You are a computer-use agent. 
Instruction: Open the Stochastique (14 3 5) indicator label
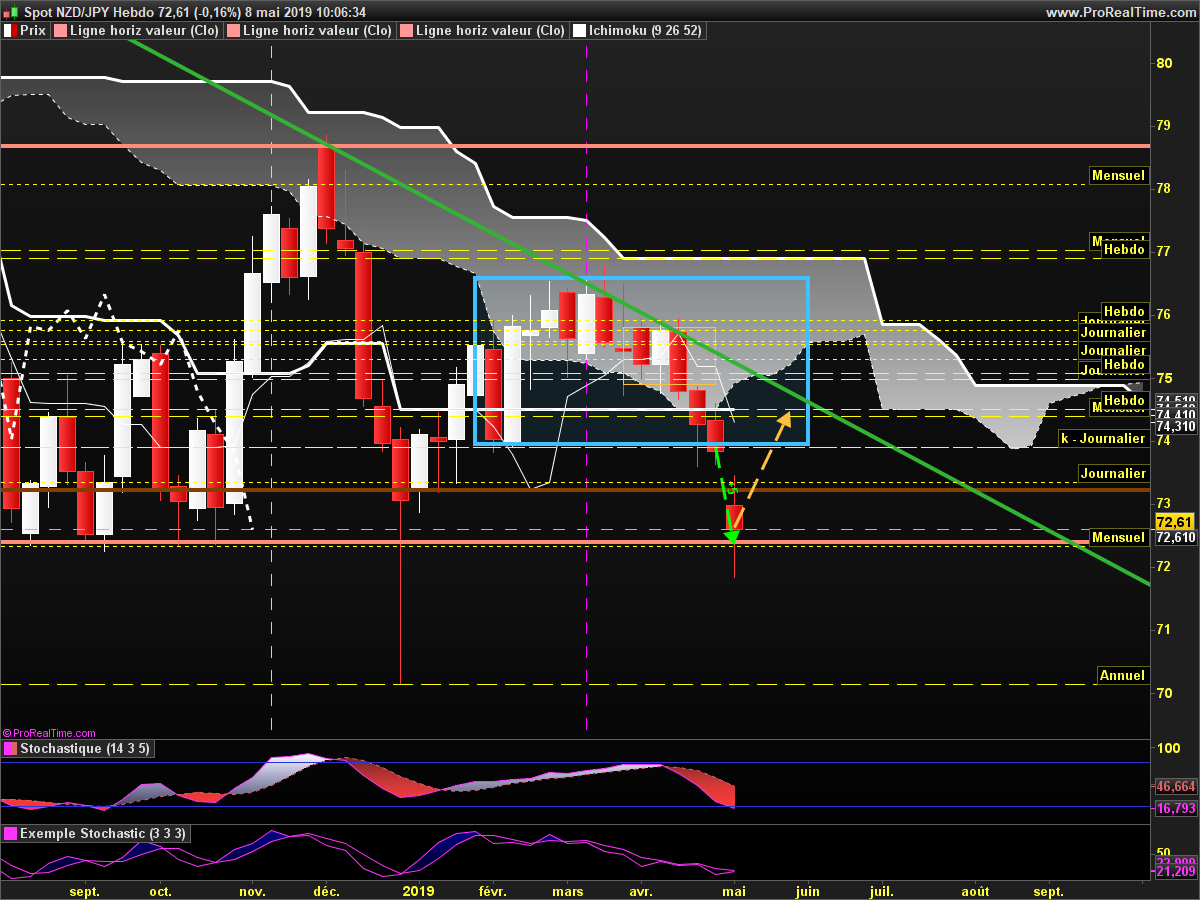(84, 748)
